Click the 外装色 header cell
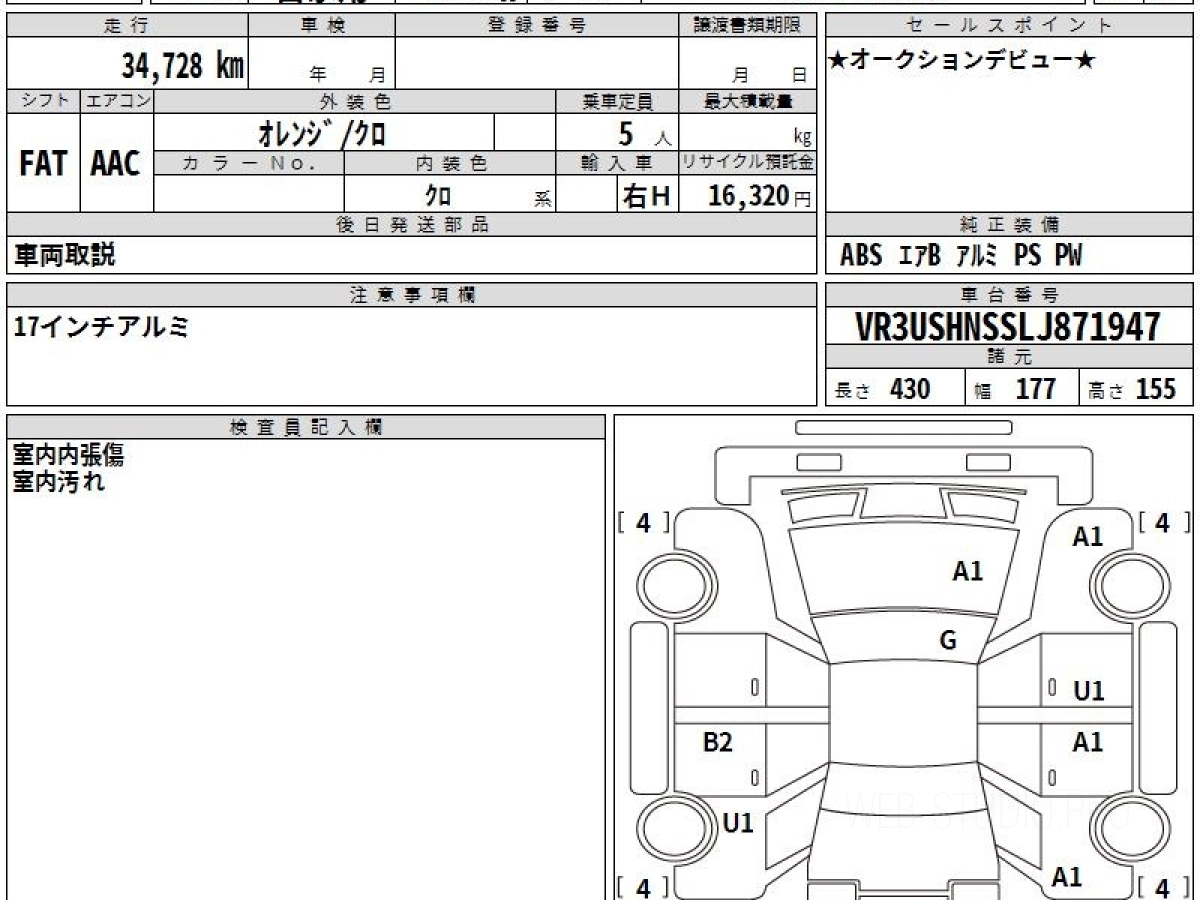 pos(355,101)
